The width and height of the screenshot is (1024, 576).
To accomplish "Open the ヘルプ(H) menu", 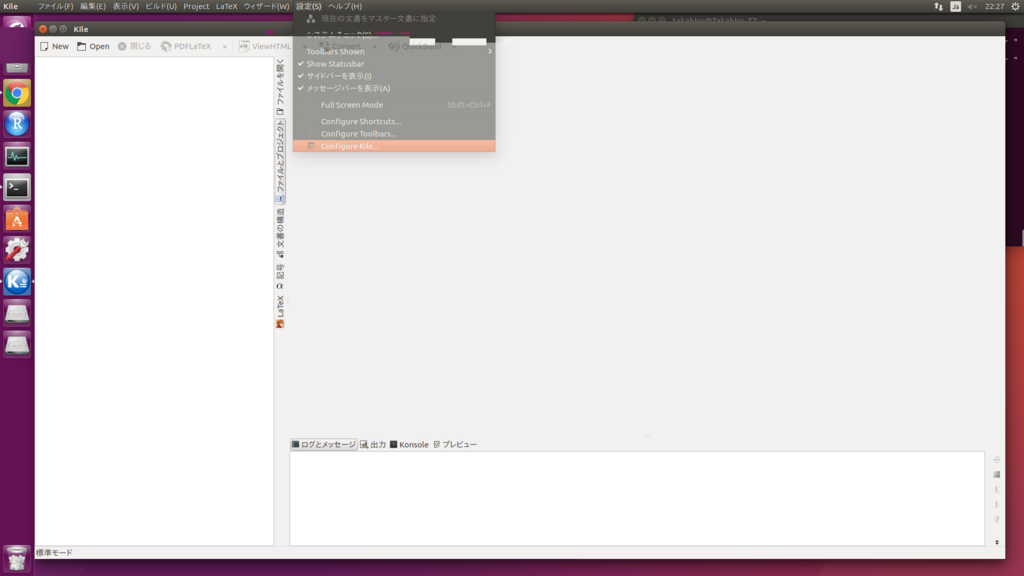I will [345, 6].
